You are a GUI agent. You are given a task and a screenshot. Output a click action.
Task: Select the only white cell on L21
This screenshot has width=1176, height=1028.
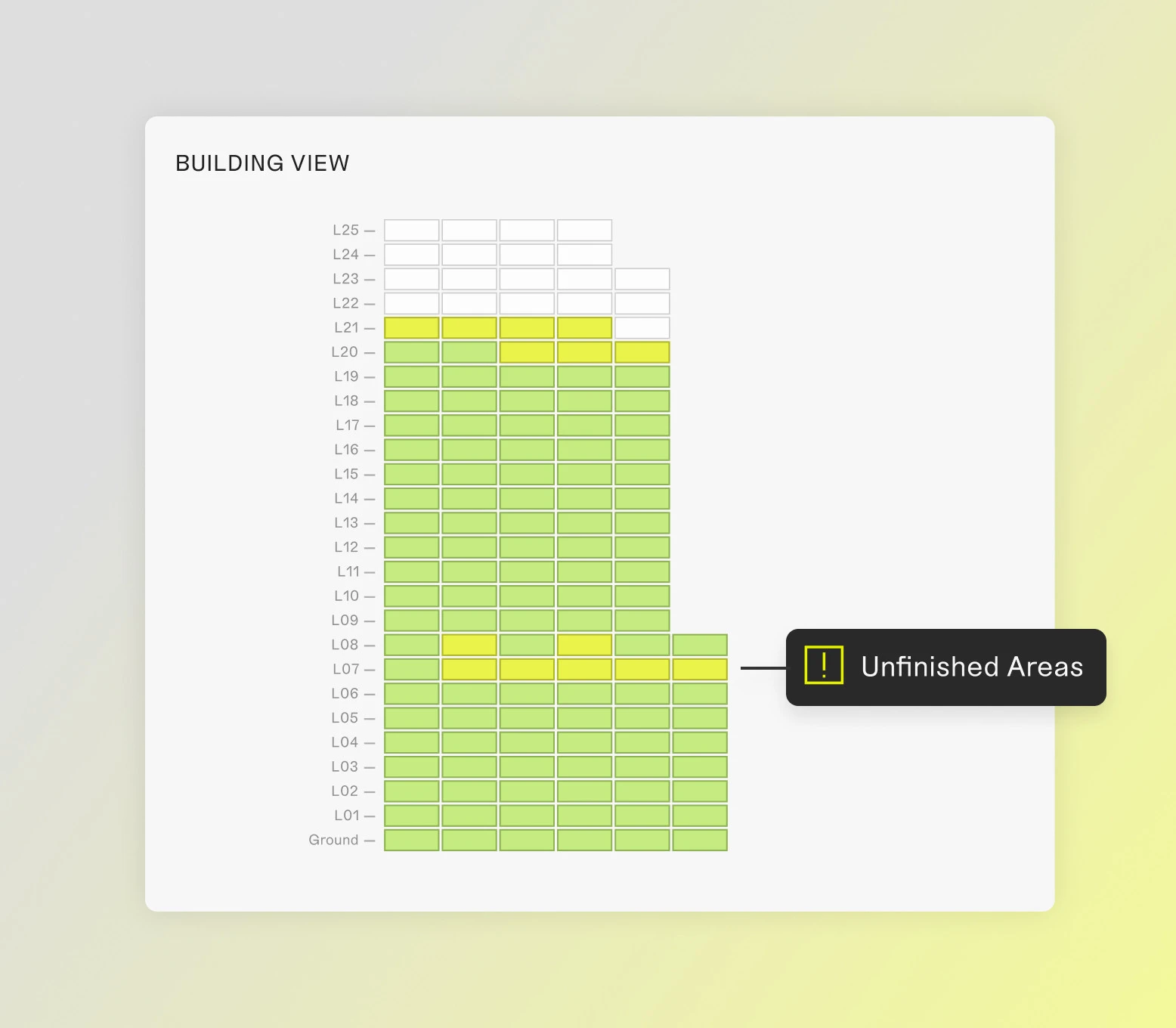pyautogui.click(x=642, y=328)
